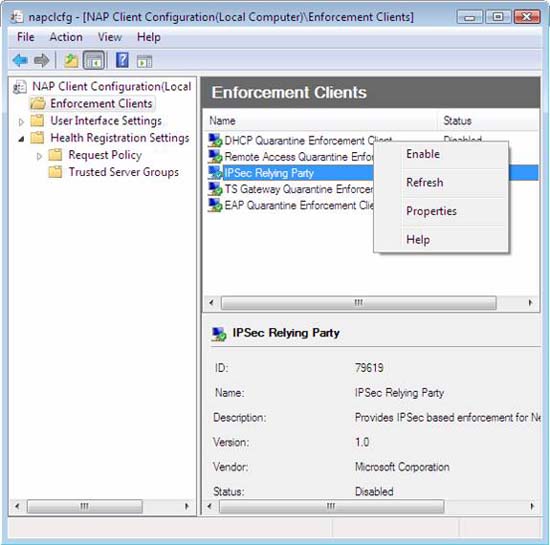Open the blue question mark Help icon
The width and height of the screenshot is (550, 545).
pos(122,60)
